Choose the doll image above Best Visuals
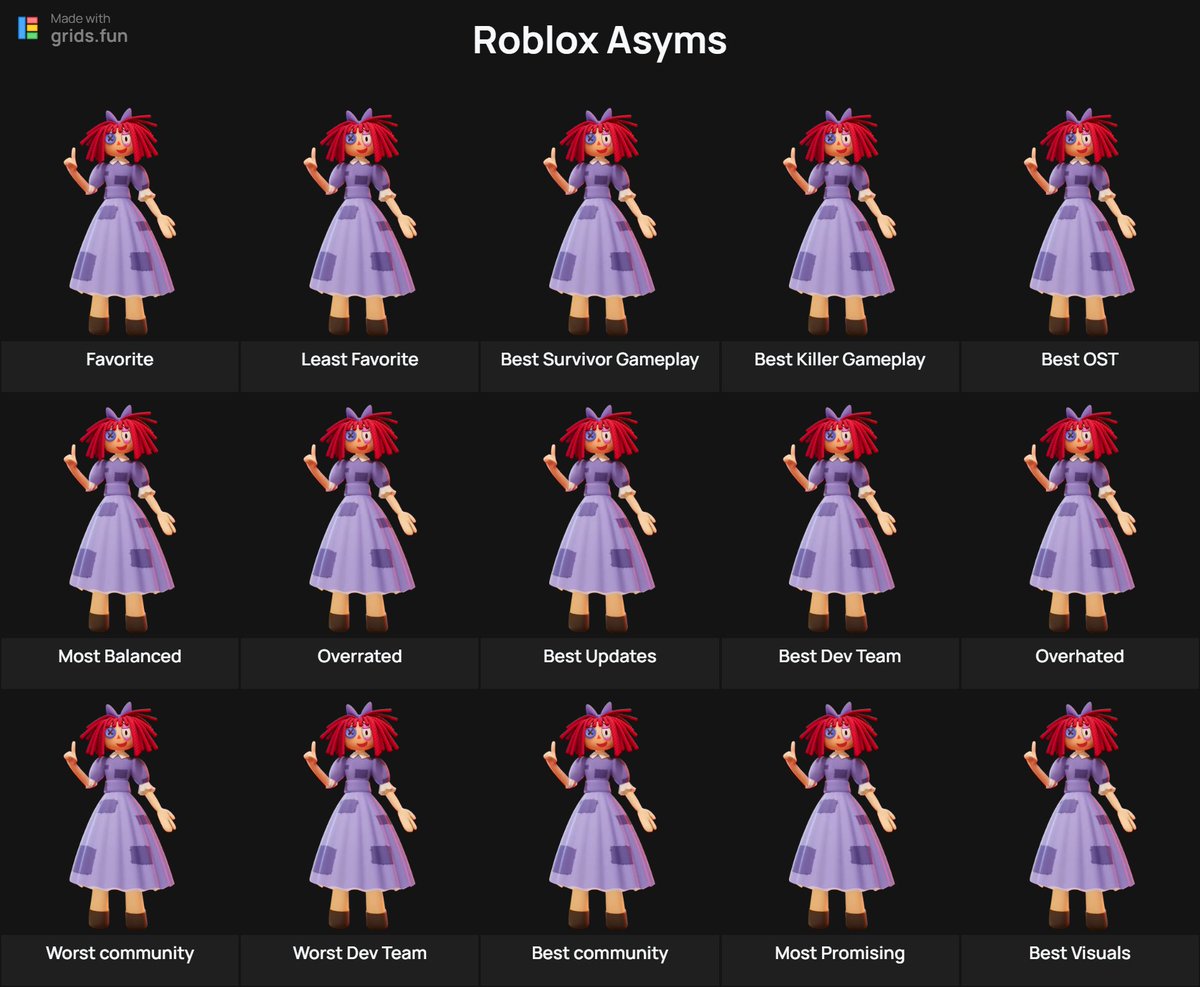This screenshot has height=987, width=1200. pos(1080,816)
